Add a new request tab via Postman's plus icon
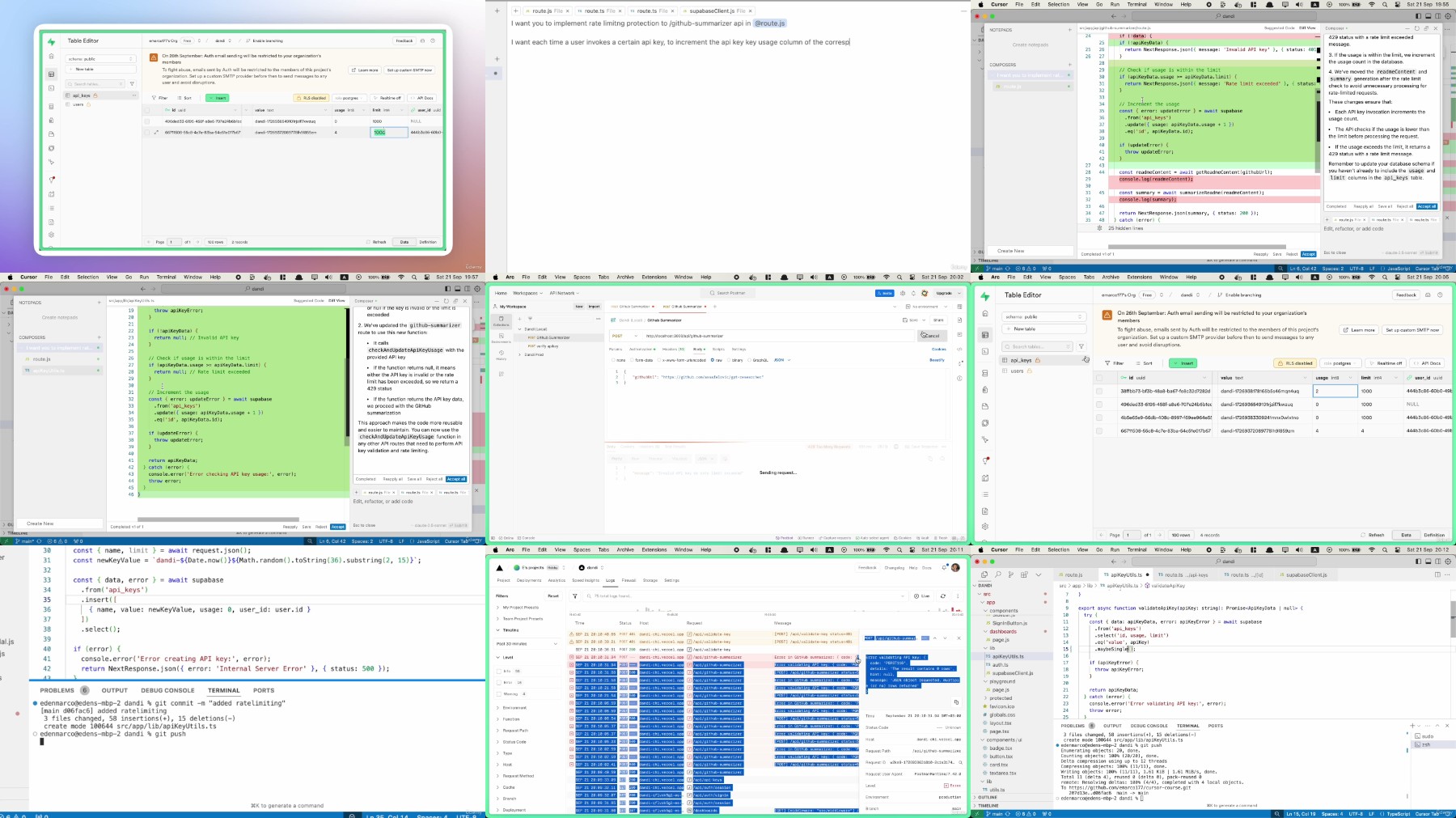1456x818 pixels. [715, 307]
